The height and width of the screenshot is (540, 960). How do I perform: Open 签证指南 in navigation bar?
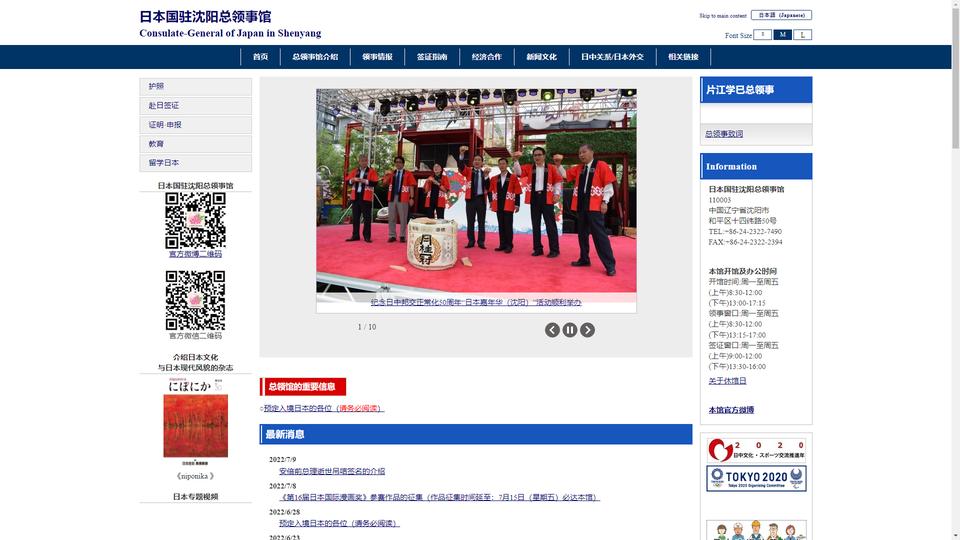point(432,57)
